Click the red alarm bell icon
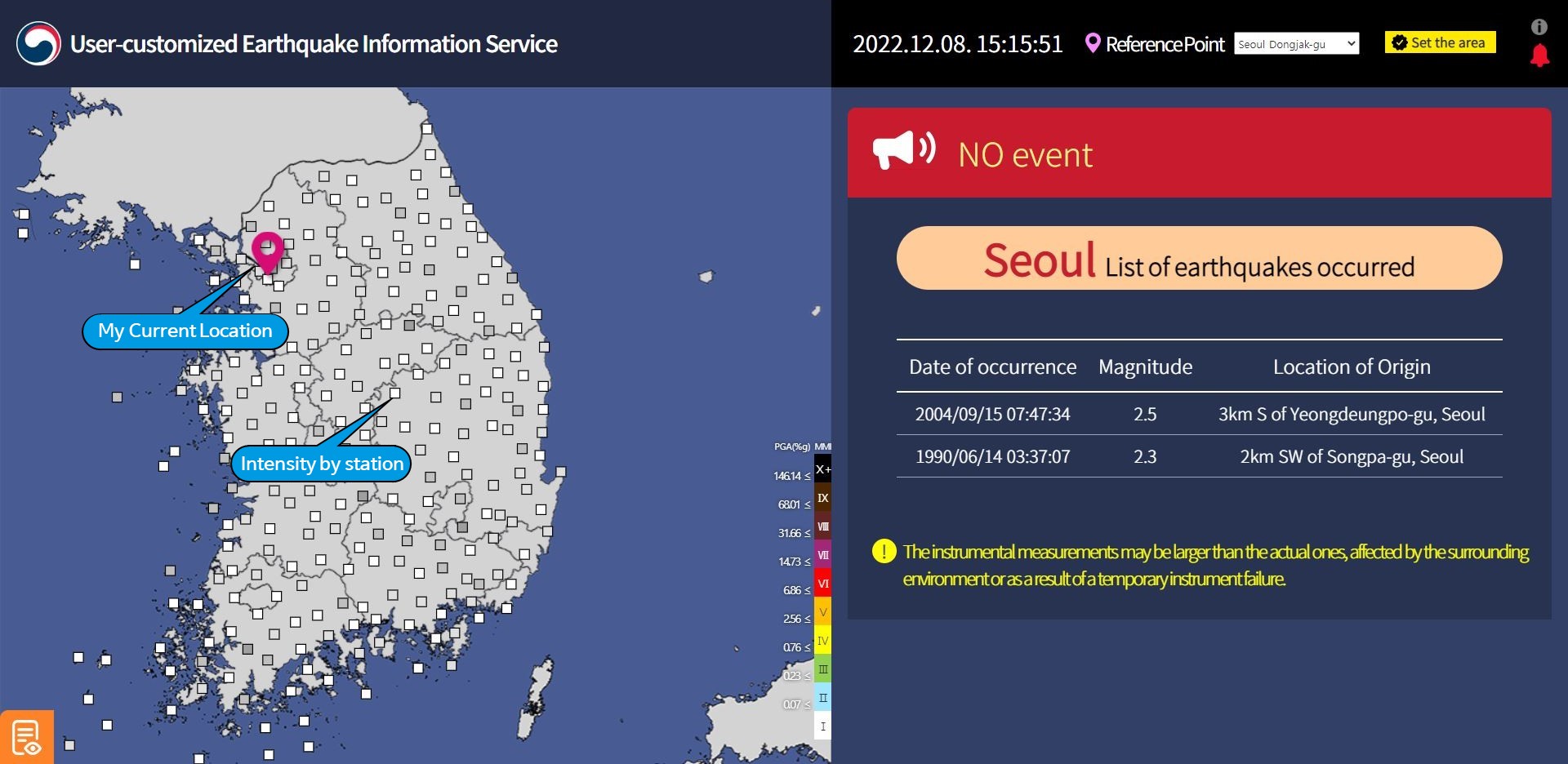1568x764 pixels. tap(1539, 56)
